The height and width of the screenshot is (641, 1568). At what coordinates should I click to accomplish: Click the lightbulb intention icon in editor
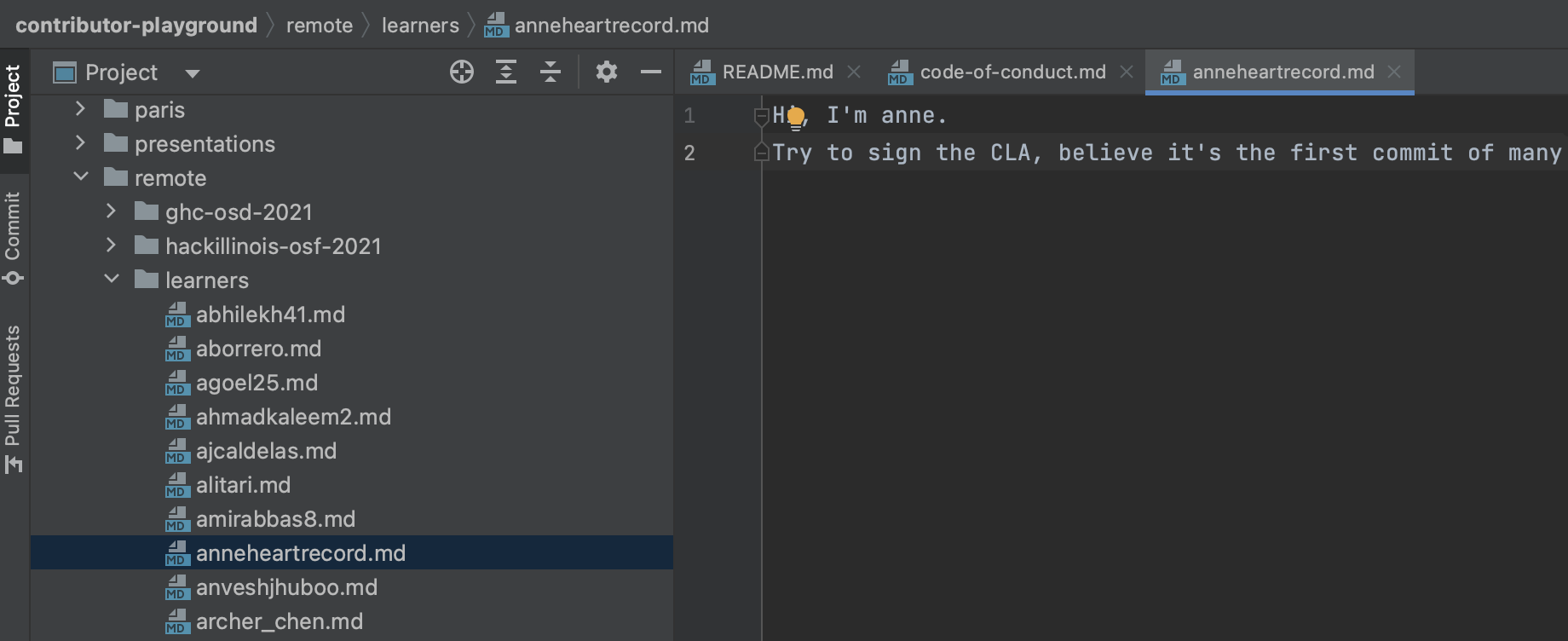pos(796,117)
